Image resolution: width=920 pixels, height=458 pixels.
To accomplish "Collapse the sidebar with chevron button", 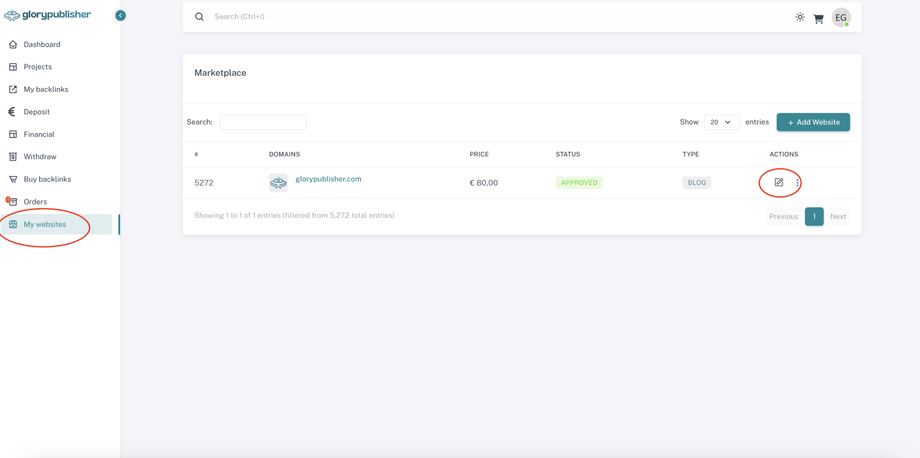I will pyautogui.click(x=120, y=16).
